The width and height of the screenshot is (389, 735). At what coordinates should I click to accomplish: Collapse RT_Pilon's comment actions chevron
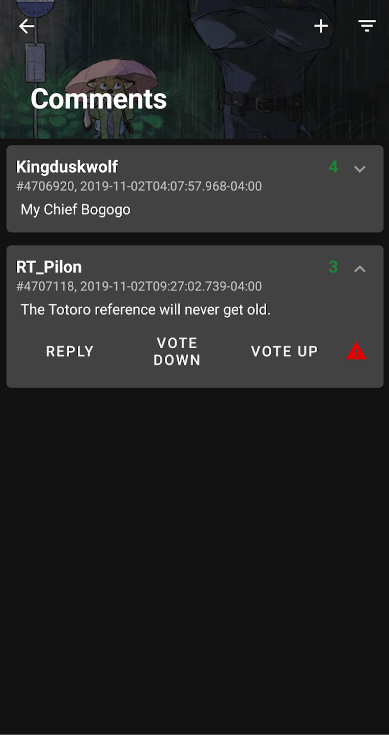[359, 269]
